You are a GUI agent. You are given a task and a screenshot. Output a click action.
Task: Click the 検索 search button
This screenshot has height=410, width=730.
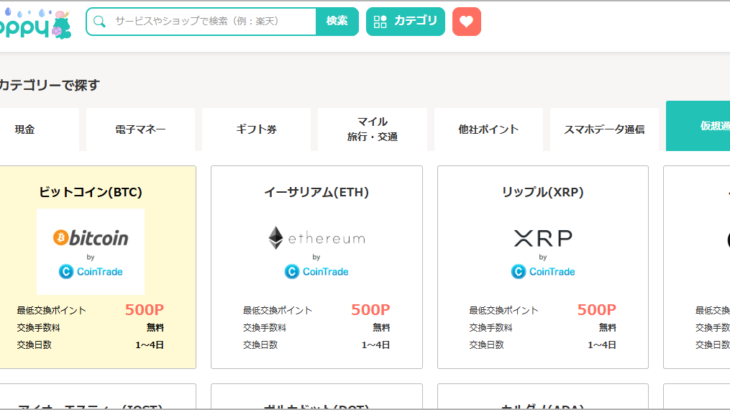(x=337, y=21)
